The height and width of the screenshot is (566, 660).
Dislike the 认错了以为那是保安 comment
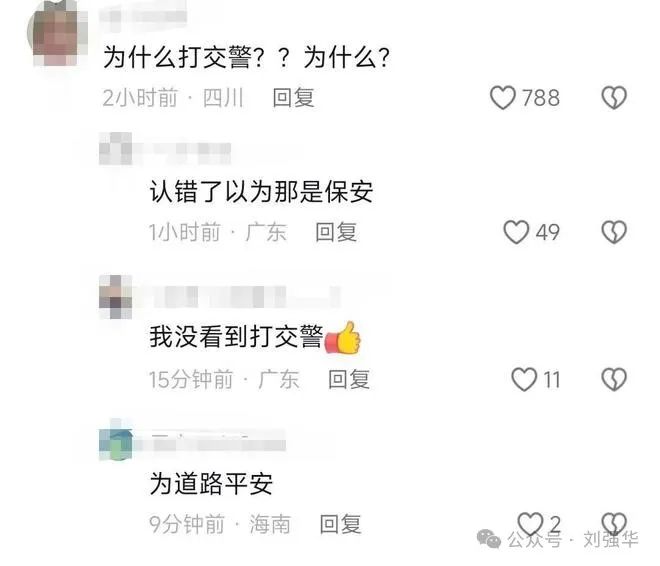point(614,232)
